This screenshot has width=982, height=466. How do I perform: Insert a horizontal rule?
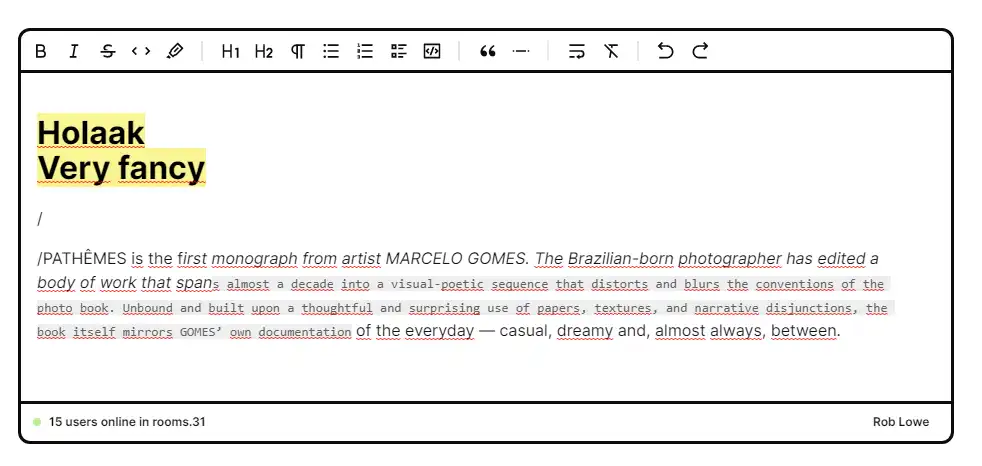coord(520,51)
